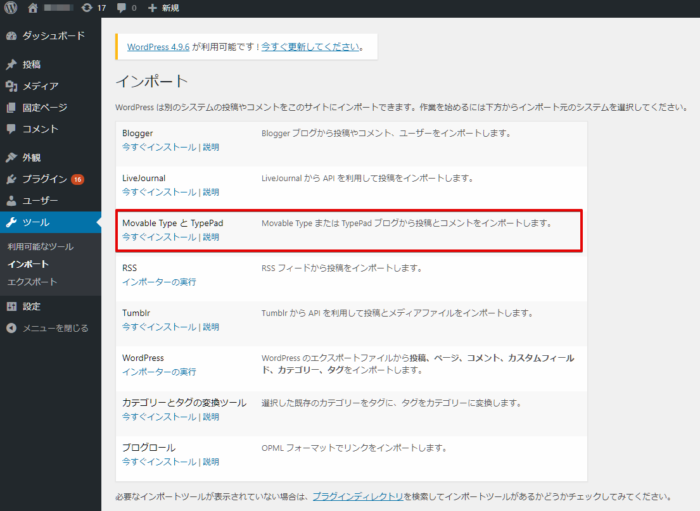This screenshot has width=700, height=511.
Task: Select the ツール menu item
Action: coord(50,222)
